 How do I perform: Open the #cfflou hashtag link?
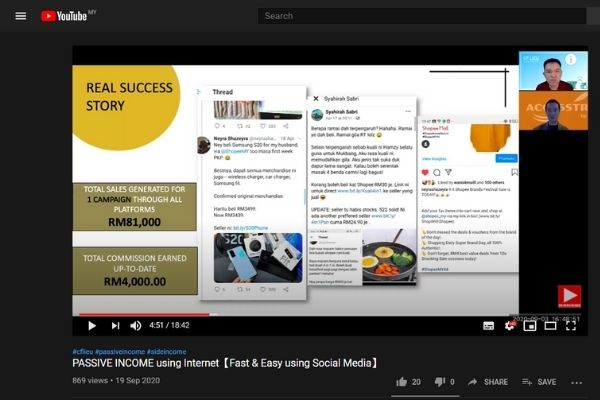coord(83,351)
